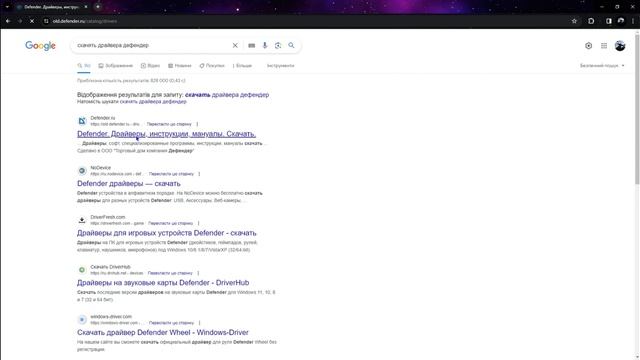This screenshot has height=360, width=640.
Task: Go forward in browser history
Action: coord(20,21)
